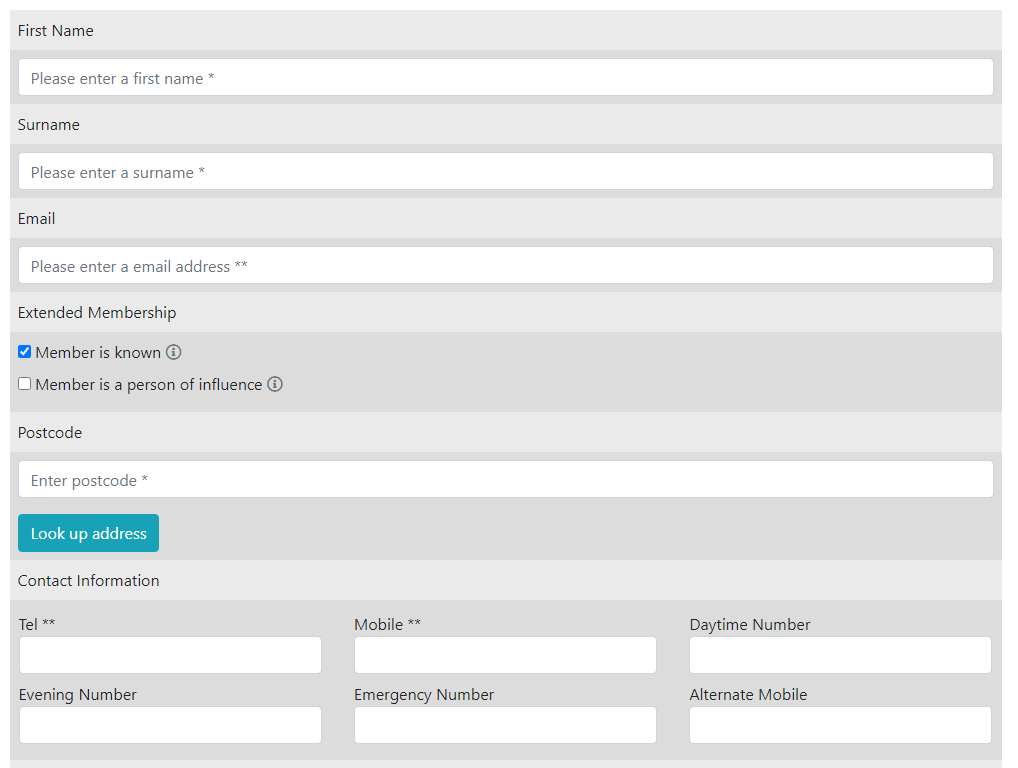Focus the Emergency Number input field
1018x768 pixels.
pyautogui.click(x=505, y=725)
